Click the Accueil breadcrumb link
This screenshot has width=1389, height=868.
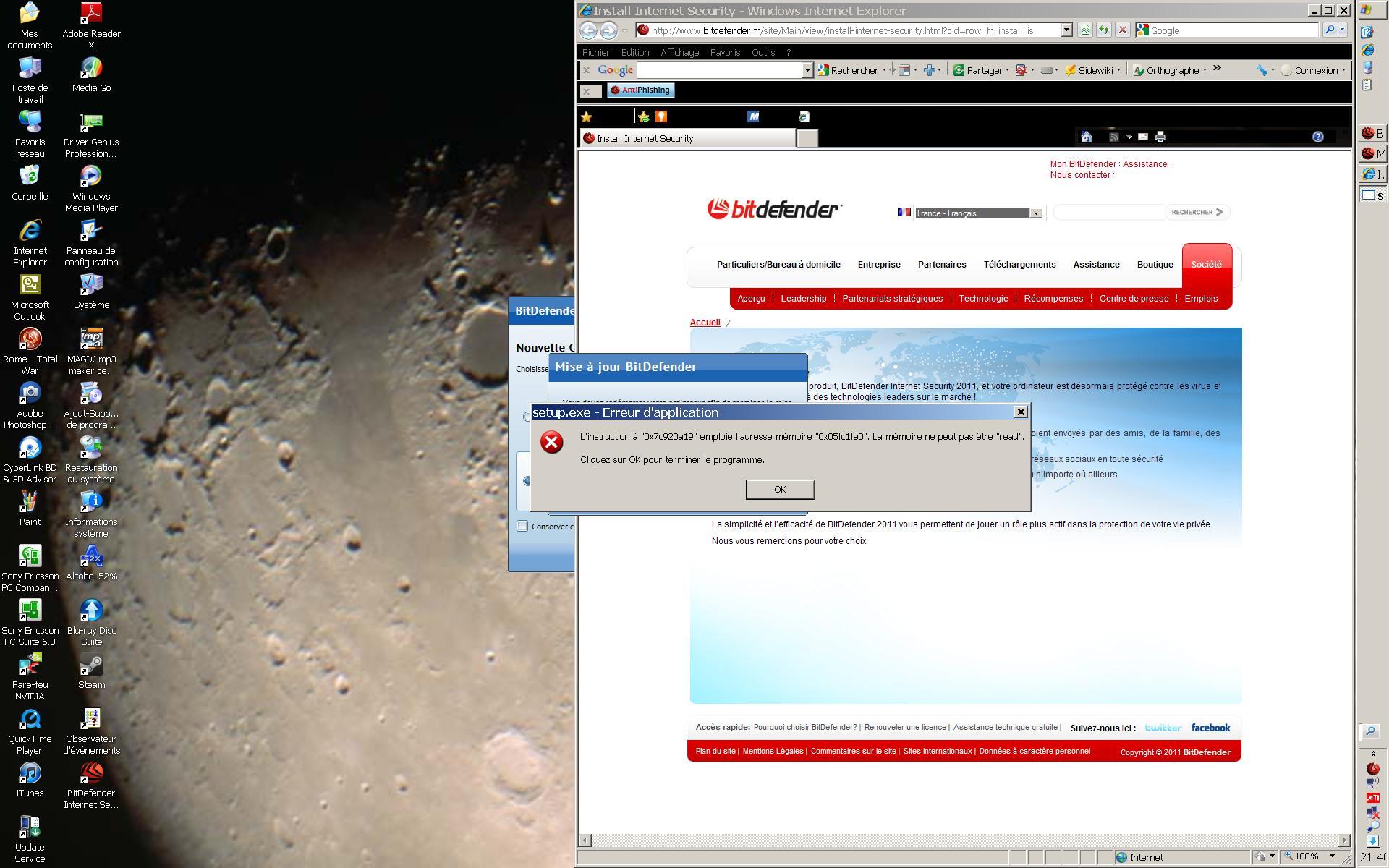pyautogui.click(x=705, y=323)
